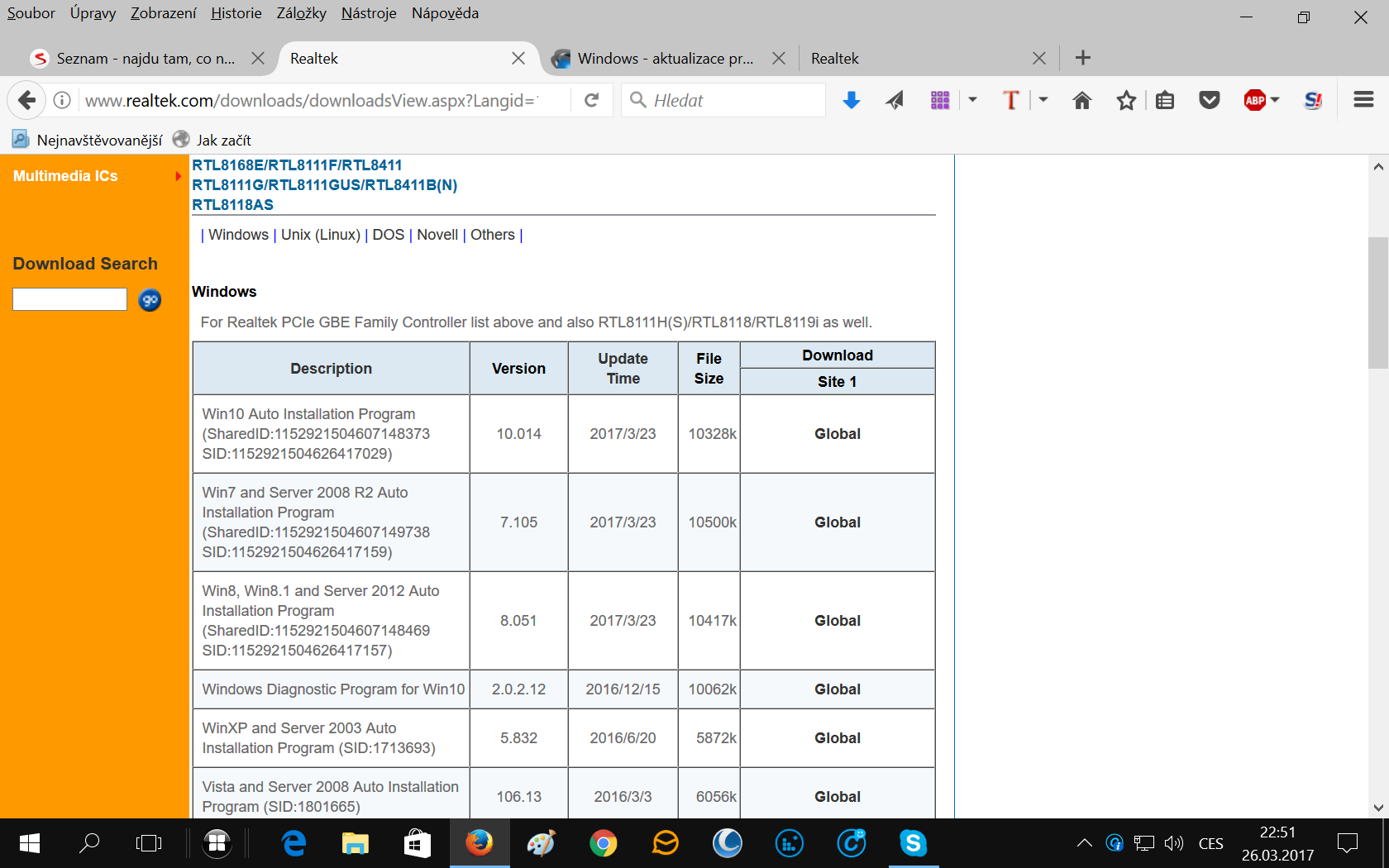1389x868 pixels.
Task: Open the Jak začít bookmark
Action: [x=212, y=140]
